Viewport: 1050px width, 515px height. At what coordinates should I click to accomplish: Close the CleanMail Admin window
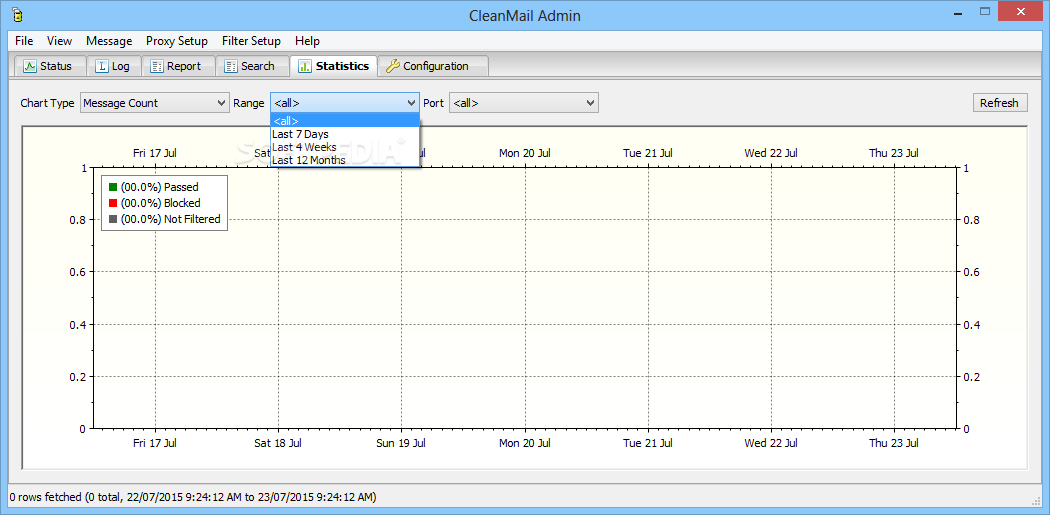point(1021,12)
